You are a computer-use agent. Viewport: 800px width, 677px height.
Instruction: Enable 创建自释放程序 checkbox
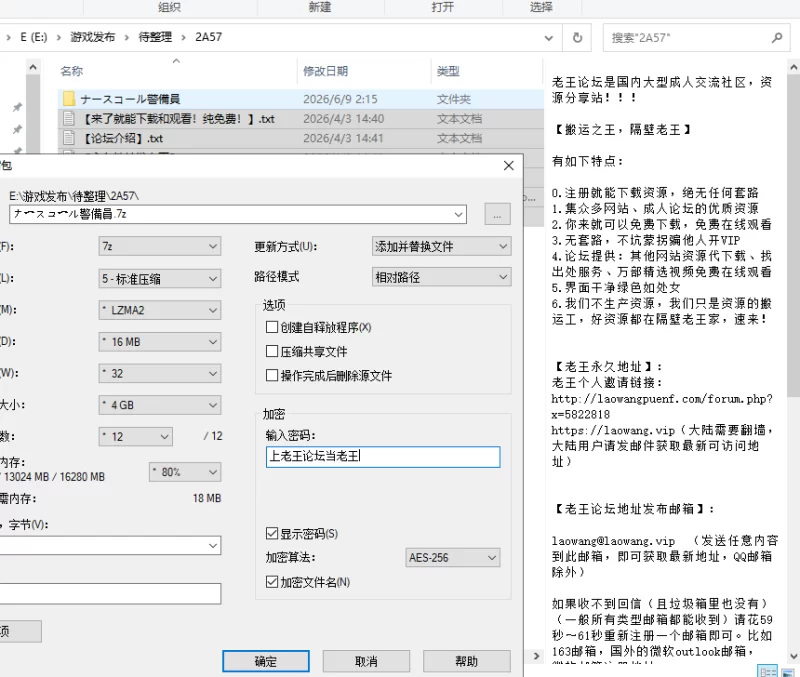(x=272, y=327)
